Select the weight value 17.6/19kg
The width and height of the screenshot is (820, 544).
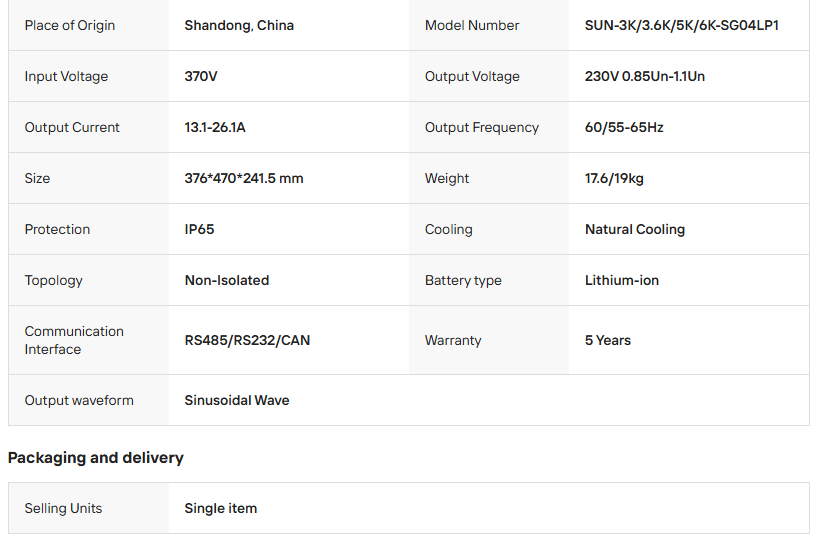click(614, 178)
